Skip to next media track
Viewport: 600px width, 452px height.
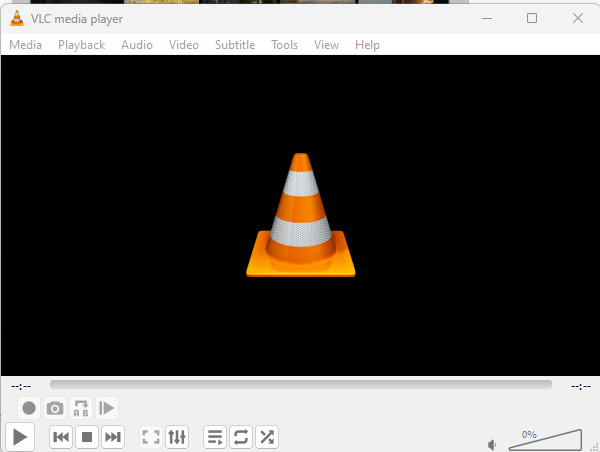pyautogui.click(x=113, y=437)
